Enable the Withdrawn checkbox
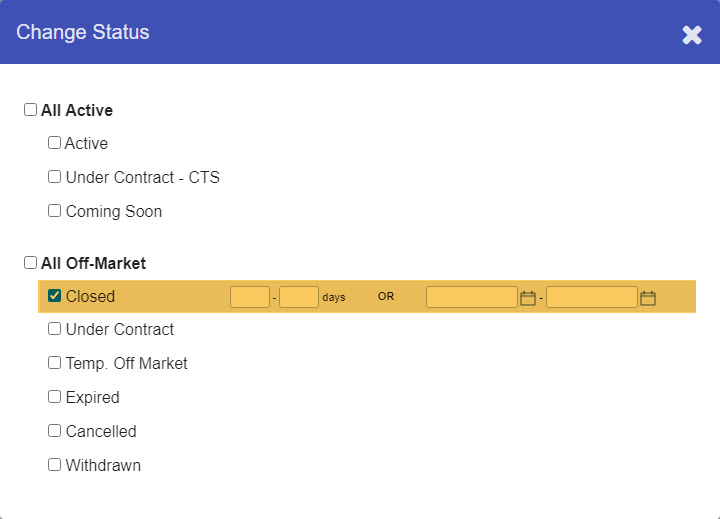 point(54,465)
